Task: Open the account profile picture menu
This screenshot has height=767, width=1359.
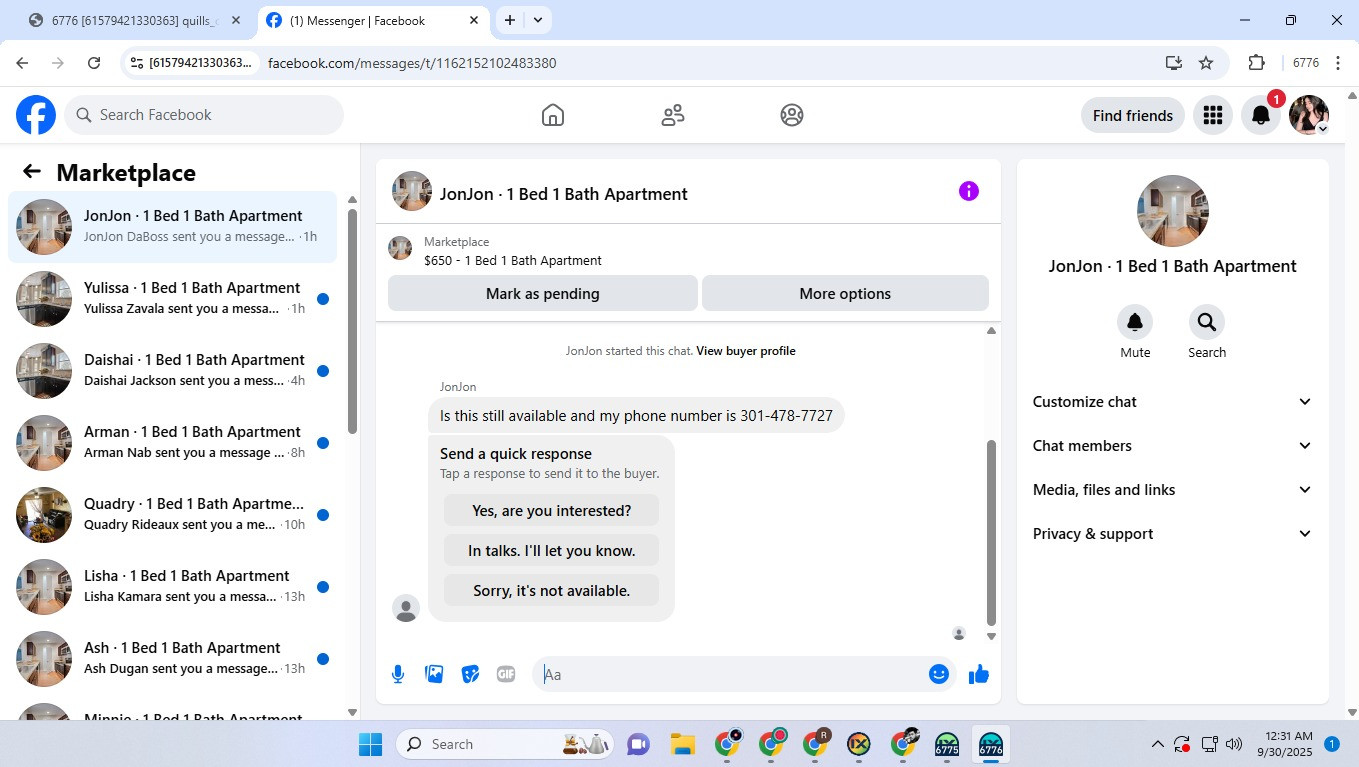Action: coord(1309,115)
